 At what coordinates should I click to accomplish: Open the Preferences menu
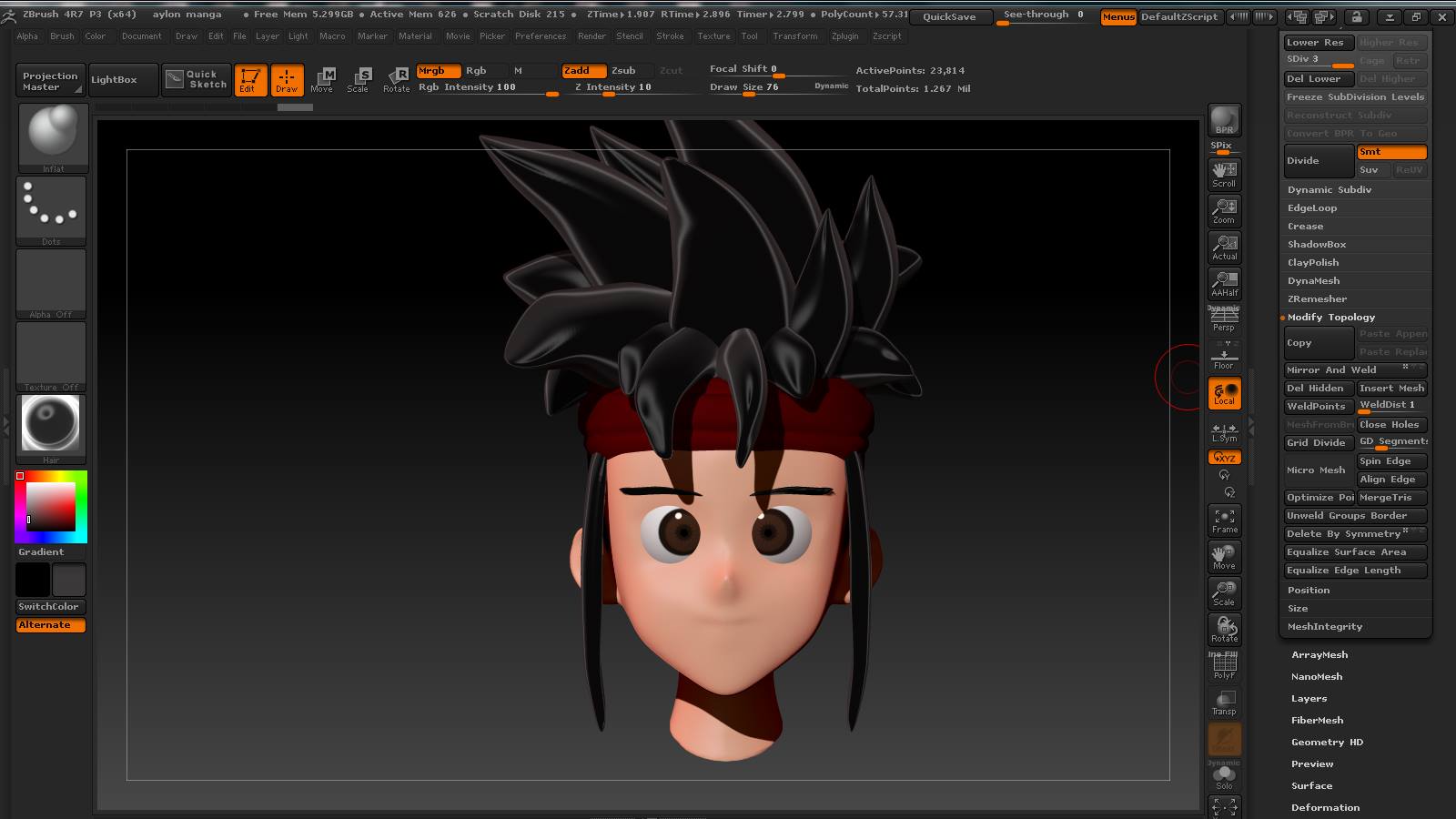pyautogui.click(x=541, y=36)
